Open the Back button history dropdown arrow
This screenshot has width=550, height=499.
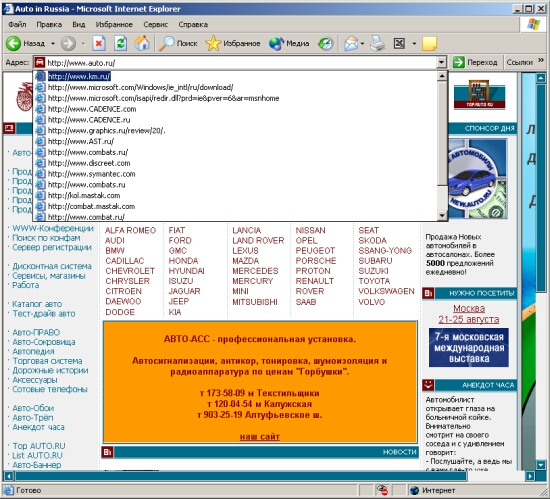point(53,44)
